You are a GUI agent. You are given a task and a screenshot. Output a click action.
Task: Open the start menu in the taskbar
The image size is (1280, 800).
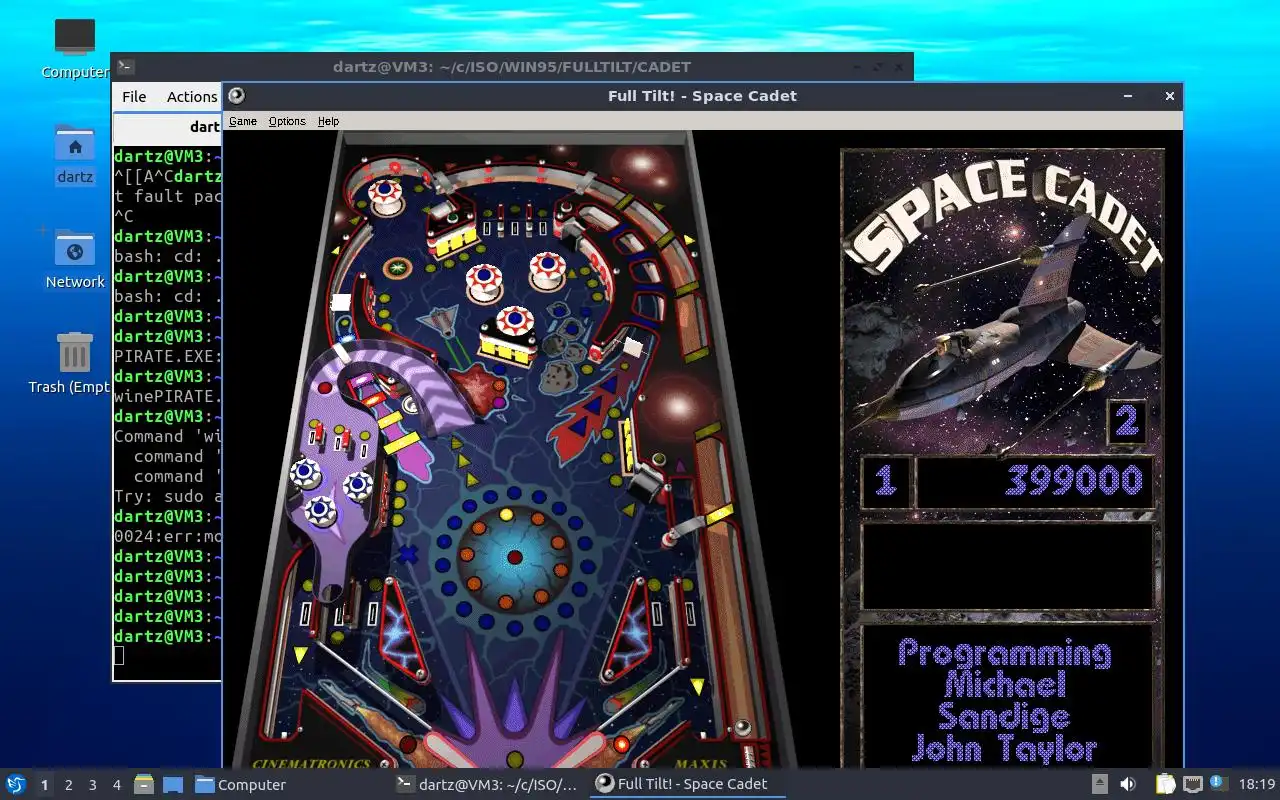[16, 785]
